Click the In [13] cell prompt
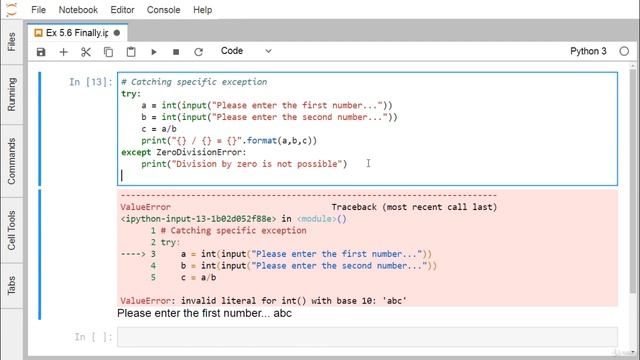640x360 pixels. (x=90, y=82)
